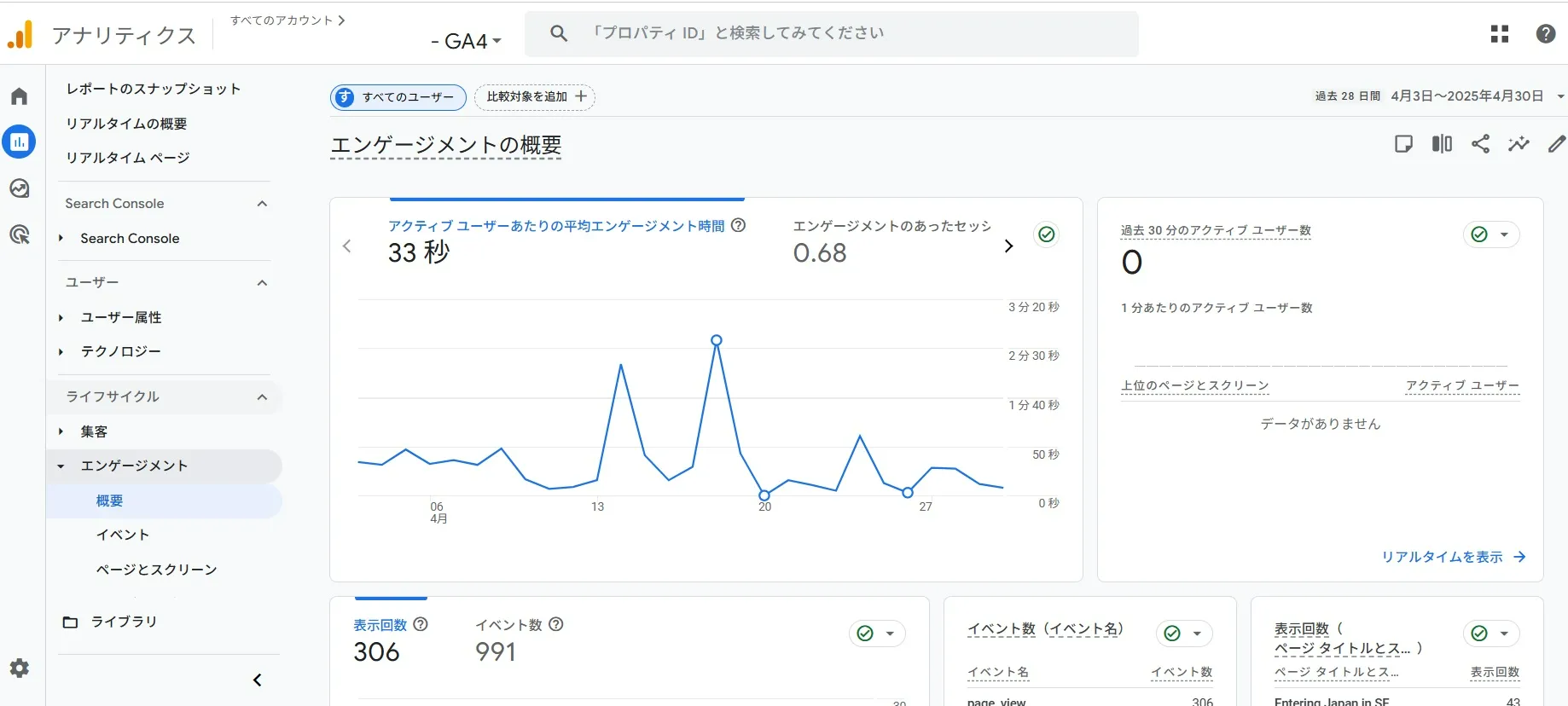Screen dimensions: 1568x706
Task: Click the highest peak data point on chart
Action: (x=717, y=340)
